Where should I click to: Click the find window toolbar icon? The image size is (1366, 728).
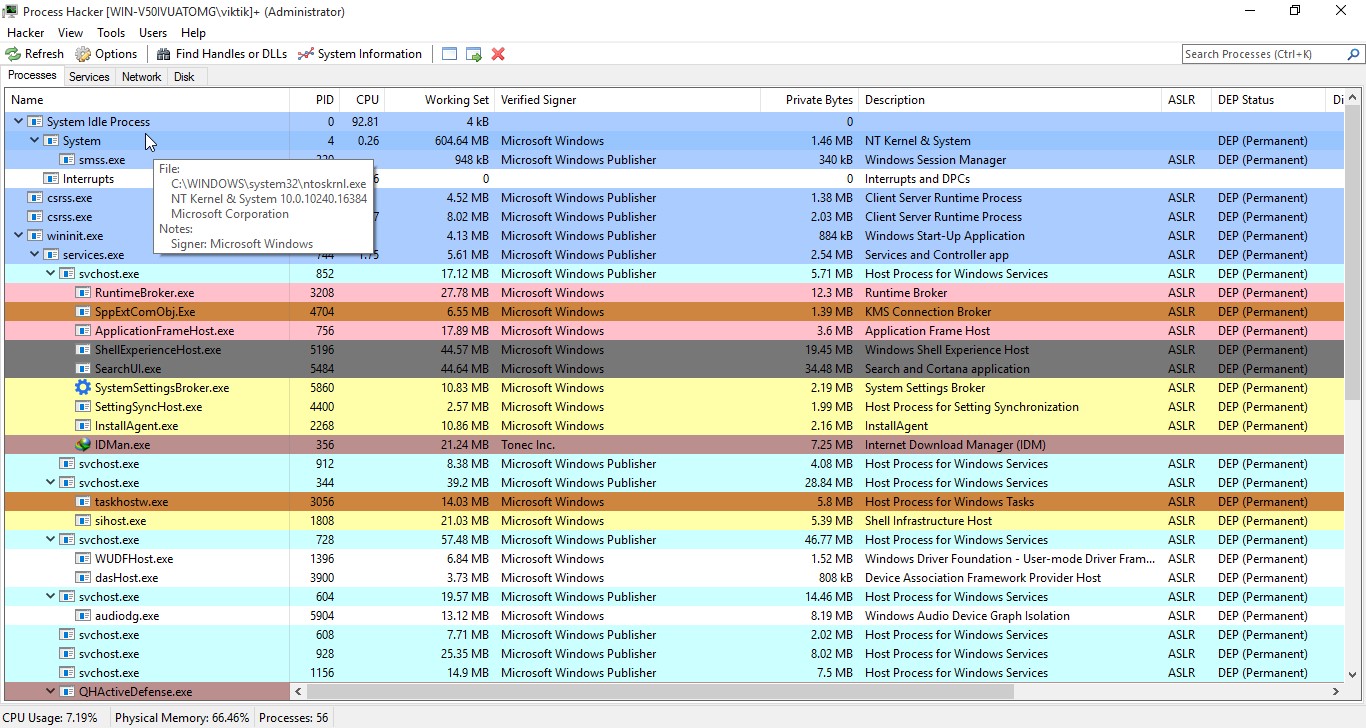click(x=450, y=54)
